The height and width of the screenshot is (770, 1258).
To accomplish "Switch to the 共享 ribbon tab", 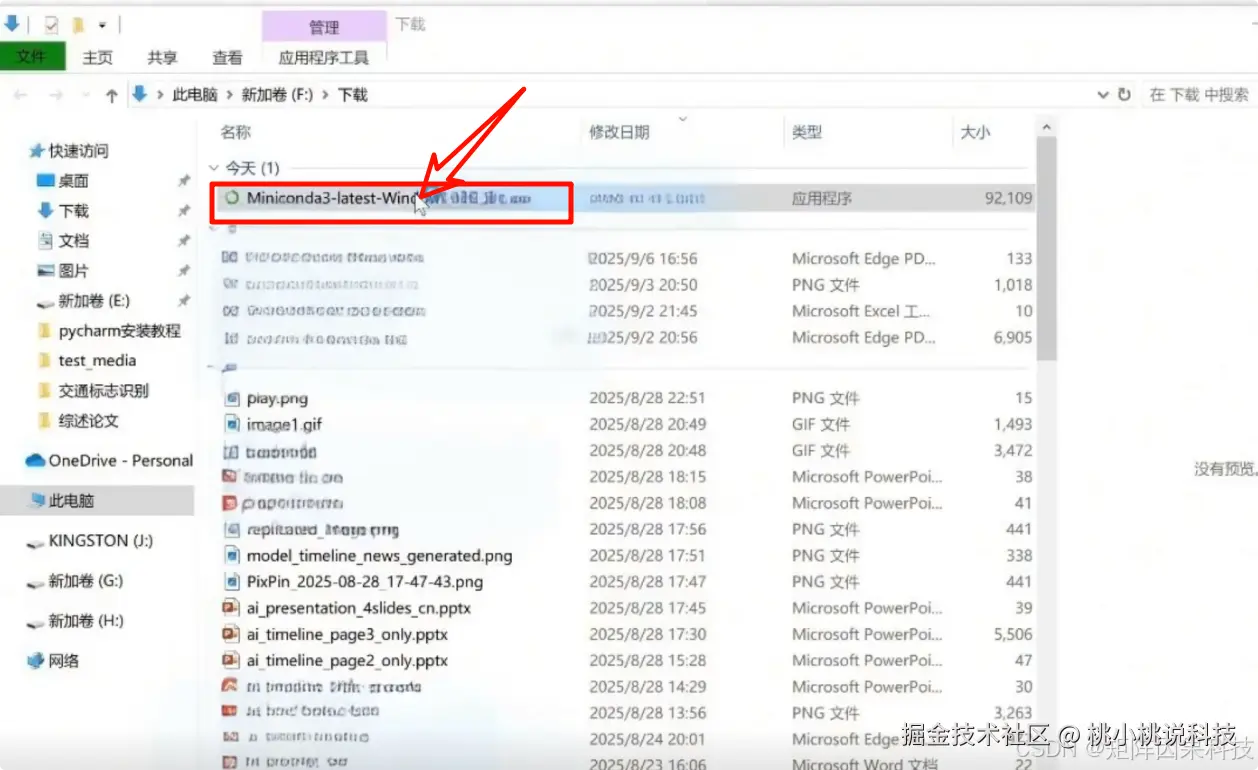I will pos(162,57).
